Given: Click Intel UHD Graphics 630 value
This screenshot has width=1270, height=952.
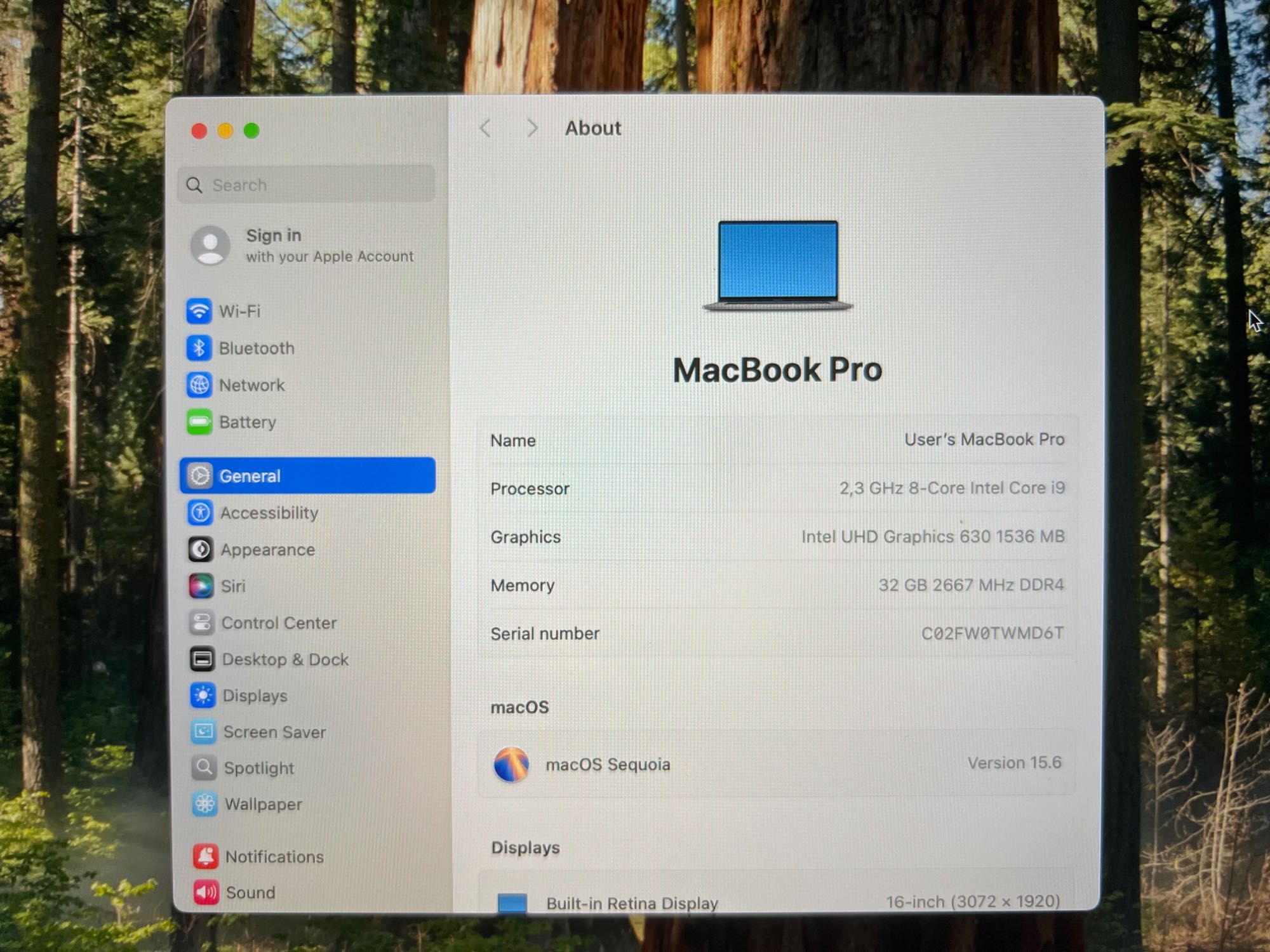Looking at the screenshot, I should (933, 536).
